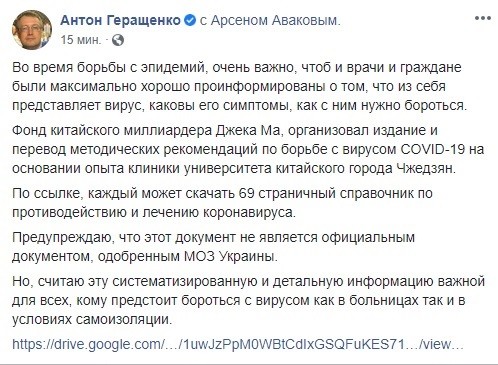Click the paragraph starting with Фонд китайского
This screenshot has width=498, height=365.
(x=248, y=149)
